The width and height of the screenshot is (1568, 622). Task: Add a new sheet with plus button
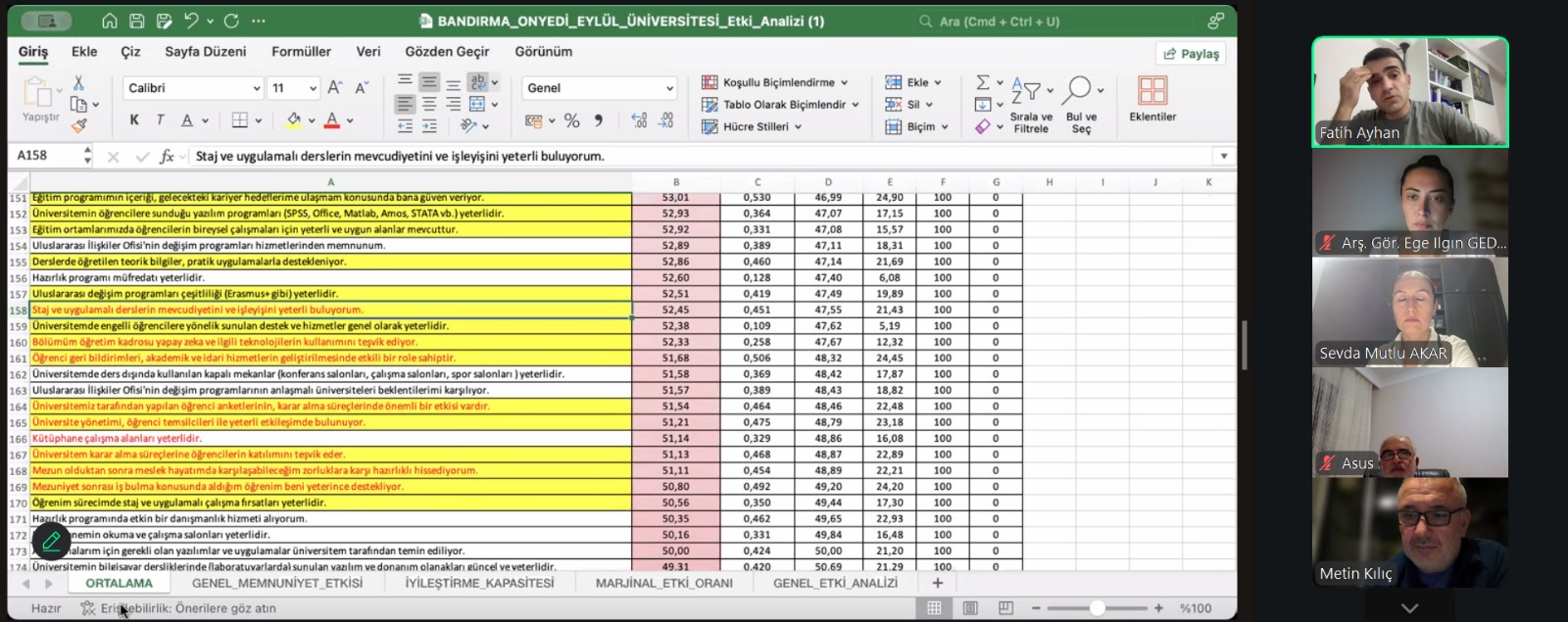tap(937, 583)
